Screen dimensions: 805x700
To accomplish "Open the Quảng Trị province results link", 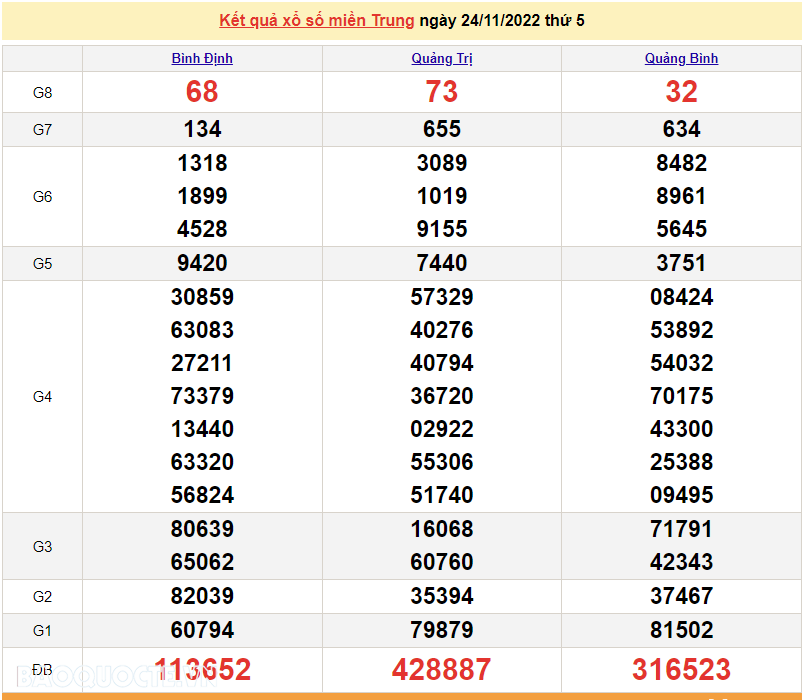I will click(x=440, y=58).
